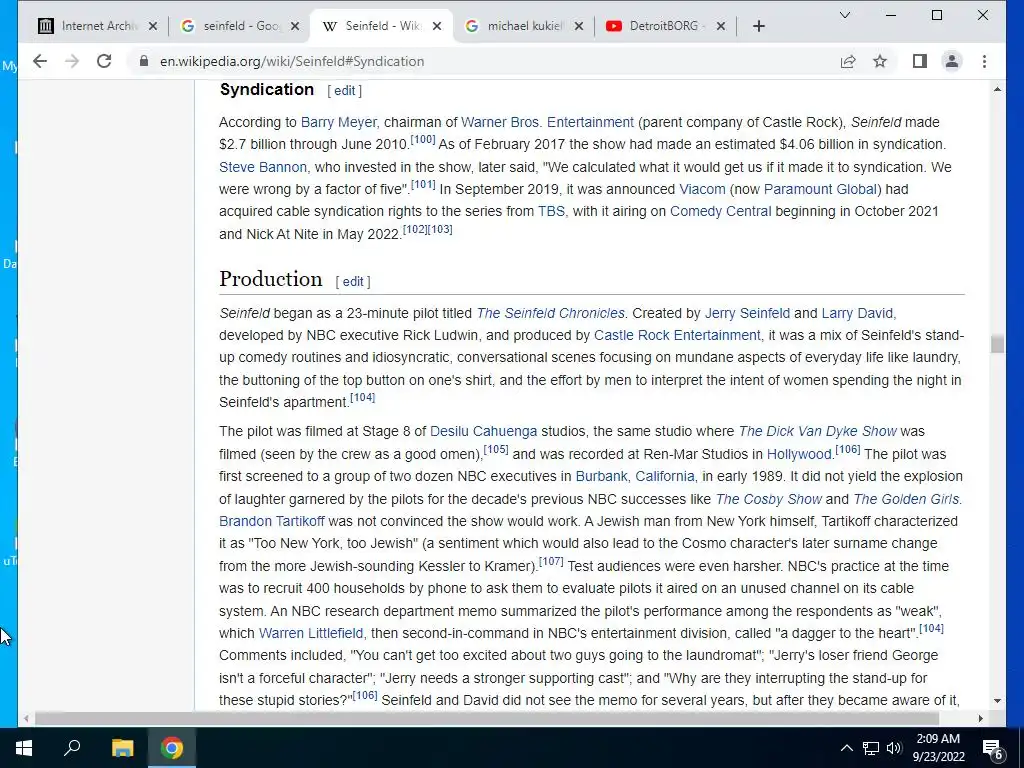Open the Chrome profile avatar
1024x768 pixels.
pyautogui.click(x=952, y=61)
